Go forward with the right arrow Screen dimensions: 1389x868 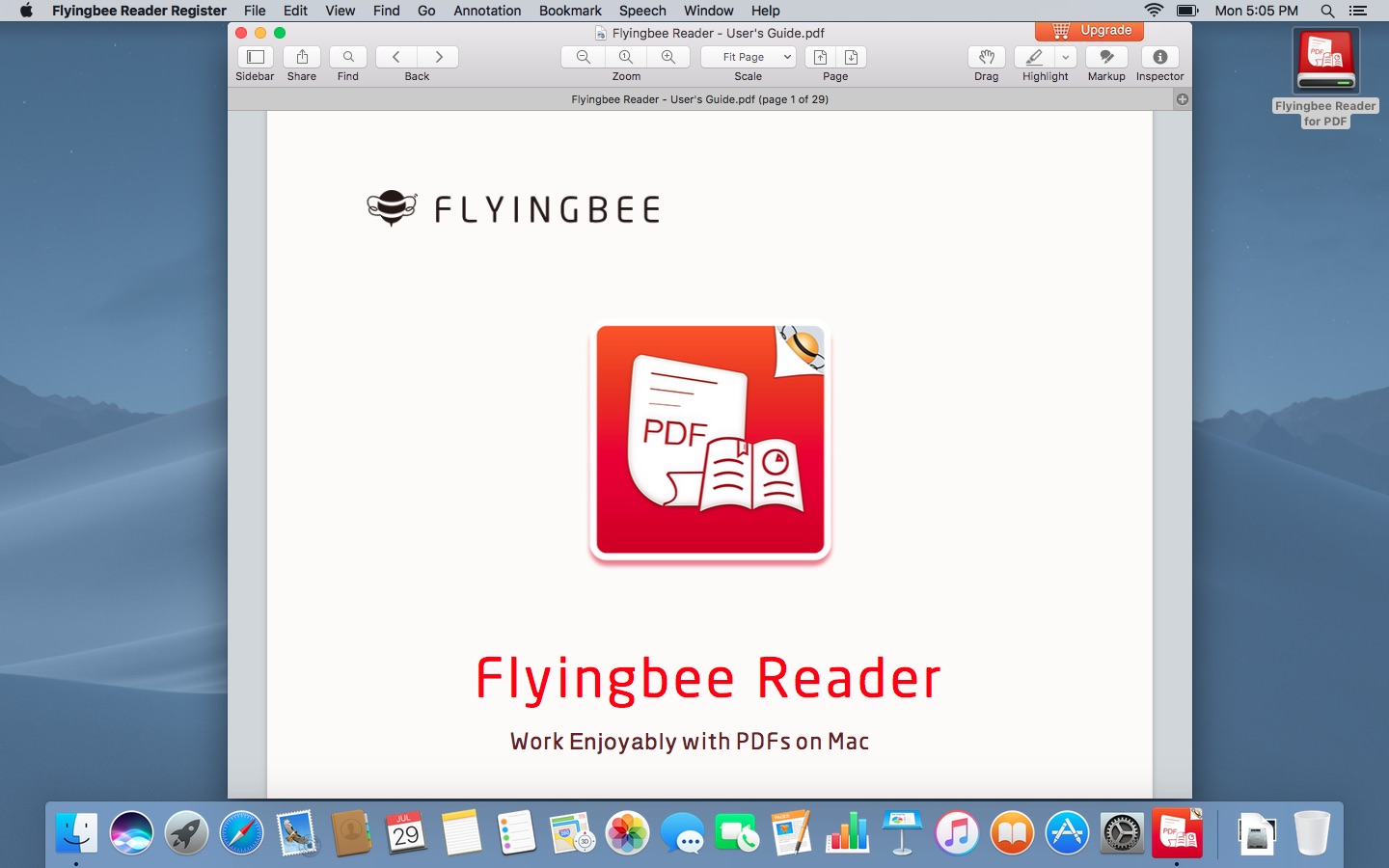pos(438,57)
